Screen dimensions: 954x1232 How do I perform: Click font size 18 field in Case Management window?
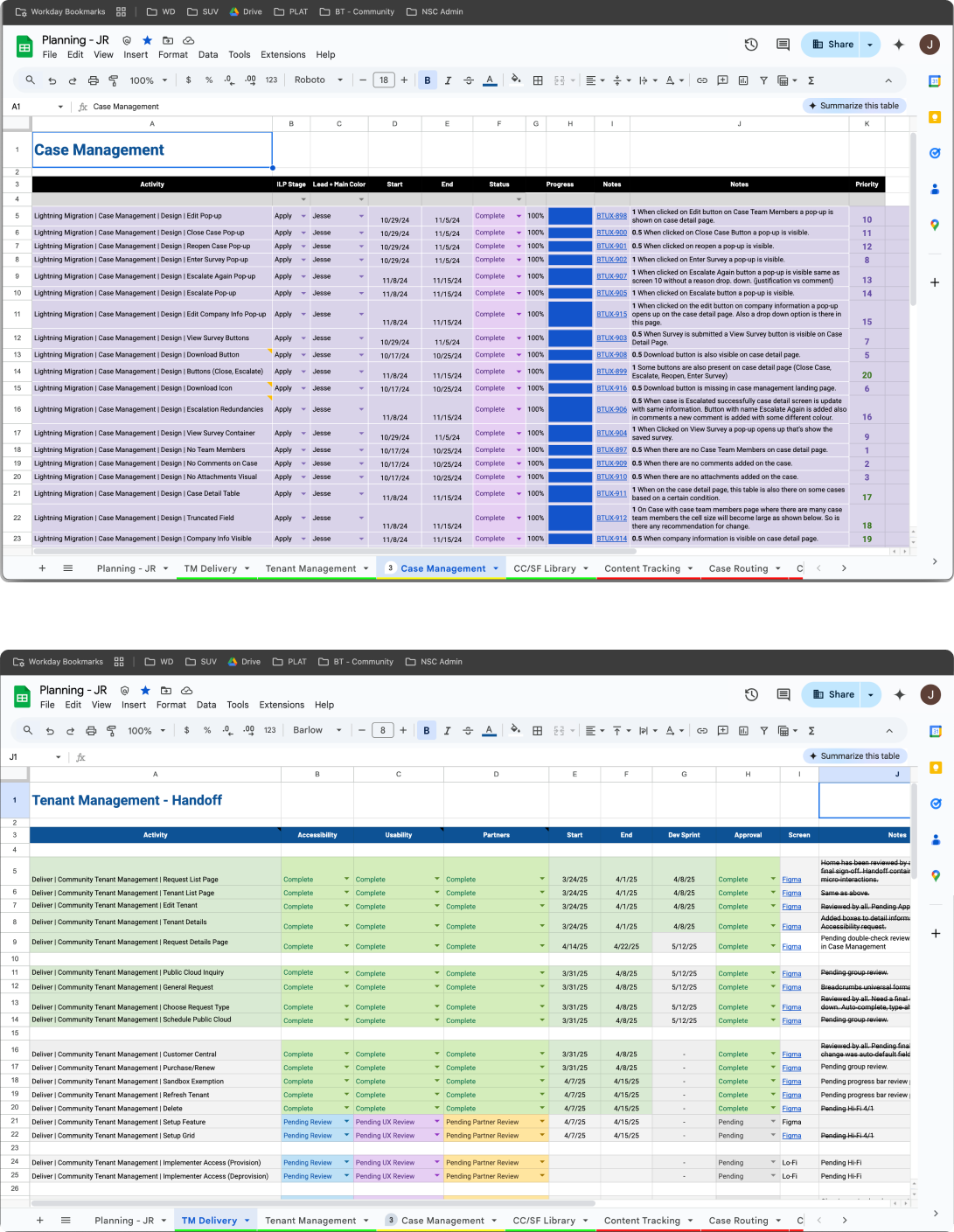tap(383, 80)
